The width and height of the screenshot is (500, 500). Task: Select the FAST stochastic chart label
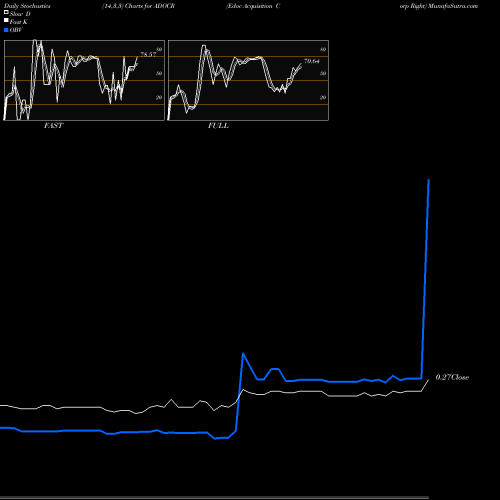pos(53,126)
